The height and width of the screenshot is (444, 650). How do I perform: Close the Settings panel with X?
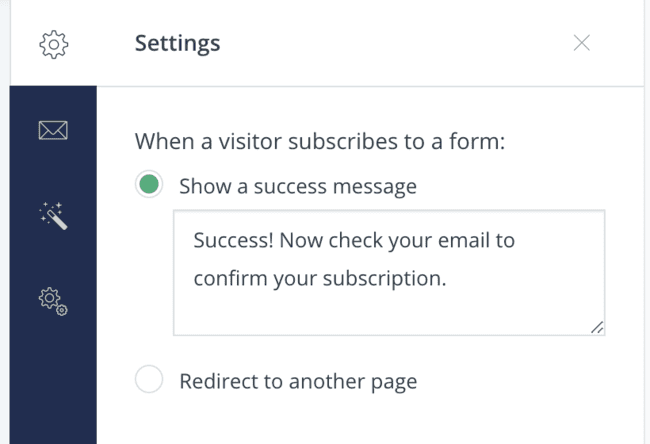[582, 43]
